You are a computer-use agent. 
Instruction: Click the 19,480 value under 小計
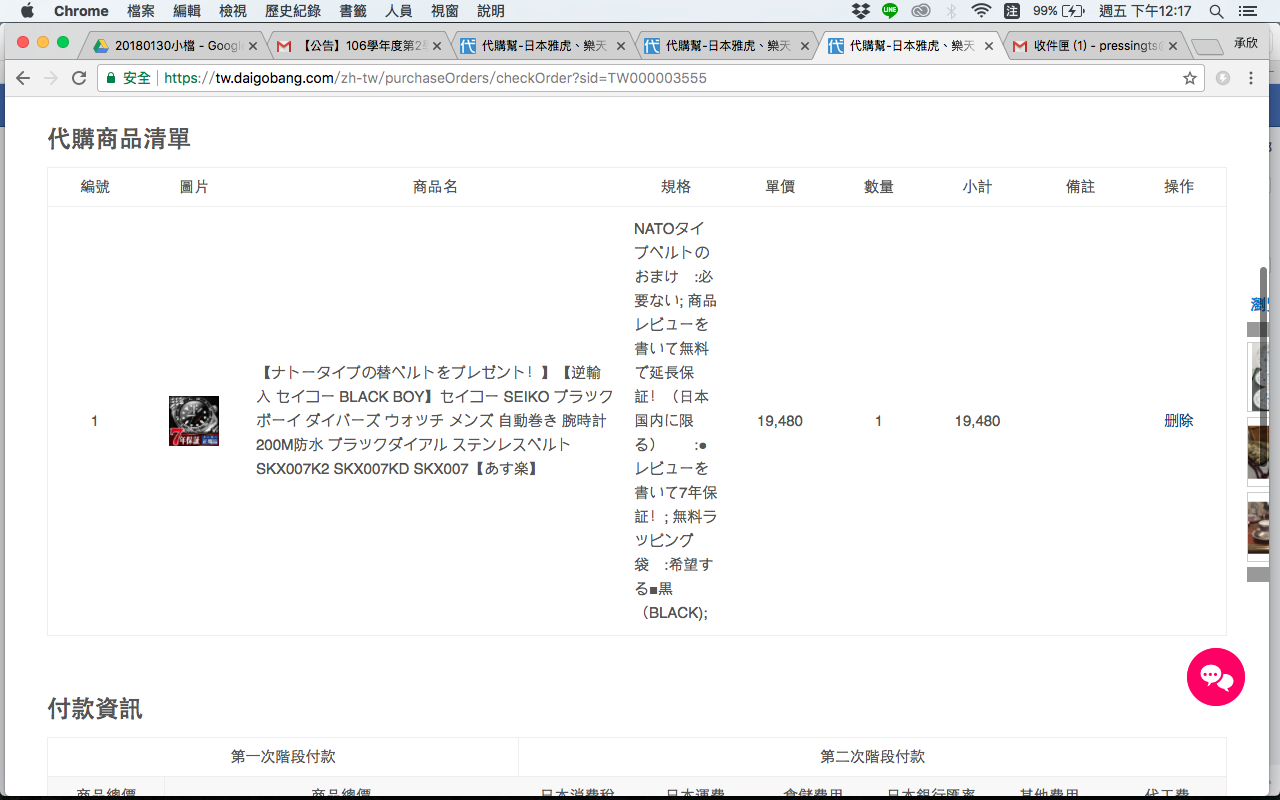click(x=977, y=421)
